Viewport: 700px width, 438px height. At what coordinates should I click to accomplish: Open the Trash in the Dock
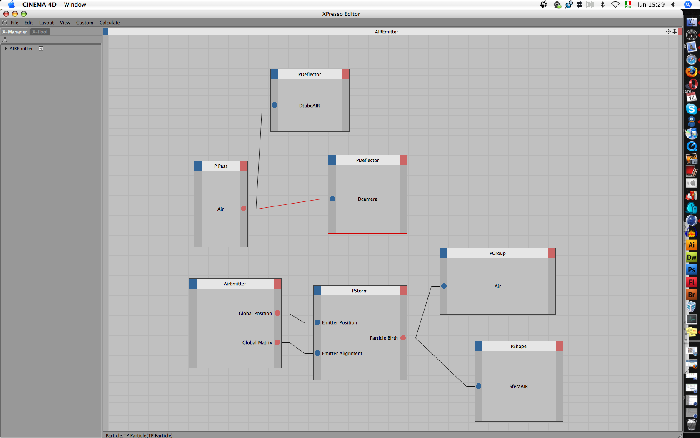click(692, 423)
